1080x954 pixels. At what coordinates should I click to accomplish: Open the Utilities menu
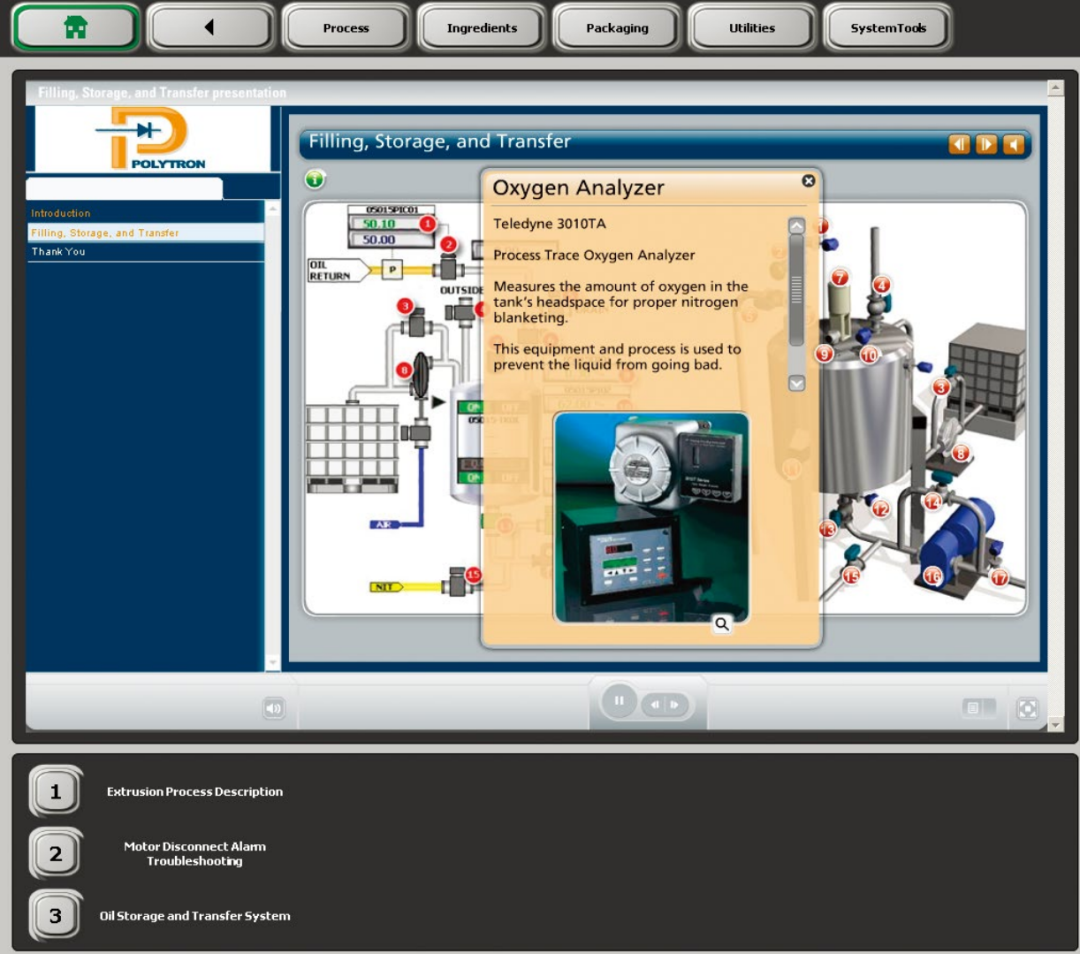pos(752,28)
